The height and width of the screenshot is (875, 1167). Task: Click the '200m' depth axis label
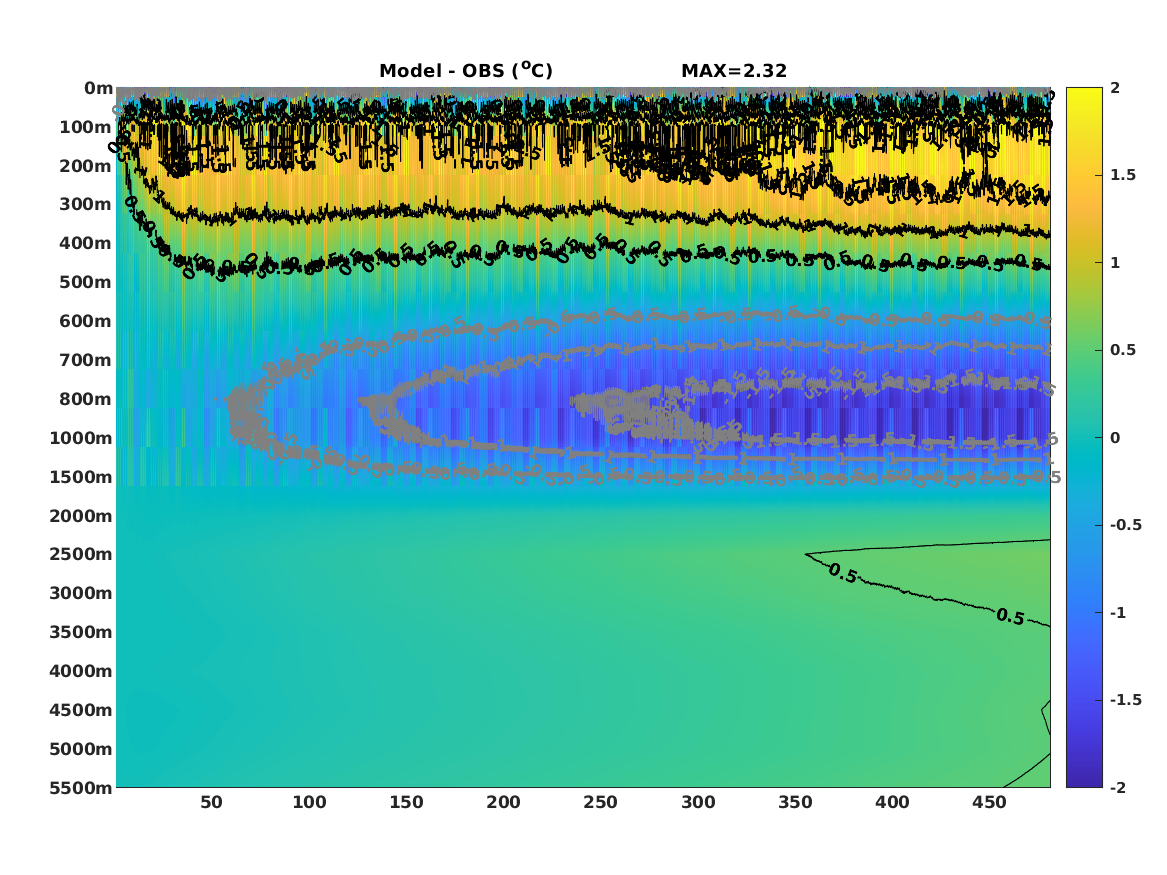point(86,166)
